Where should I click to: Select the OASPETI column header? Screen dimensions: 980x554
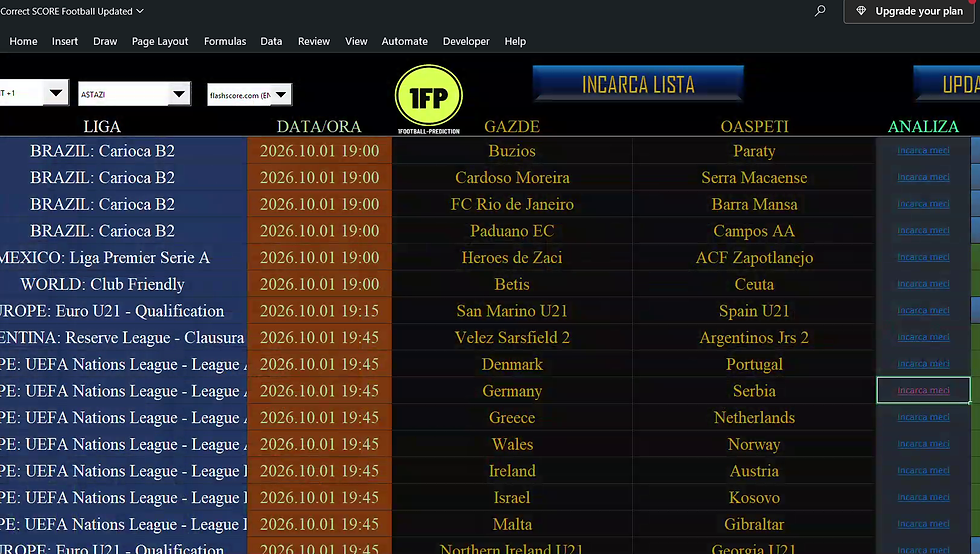[754, 126]
